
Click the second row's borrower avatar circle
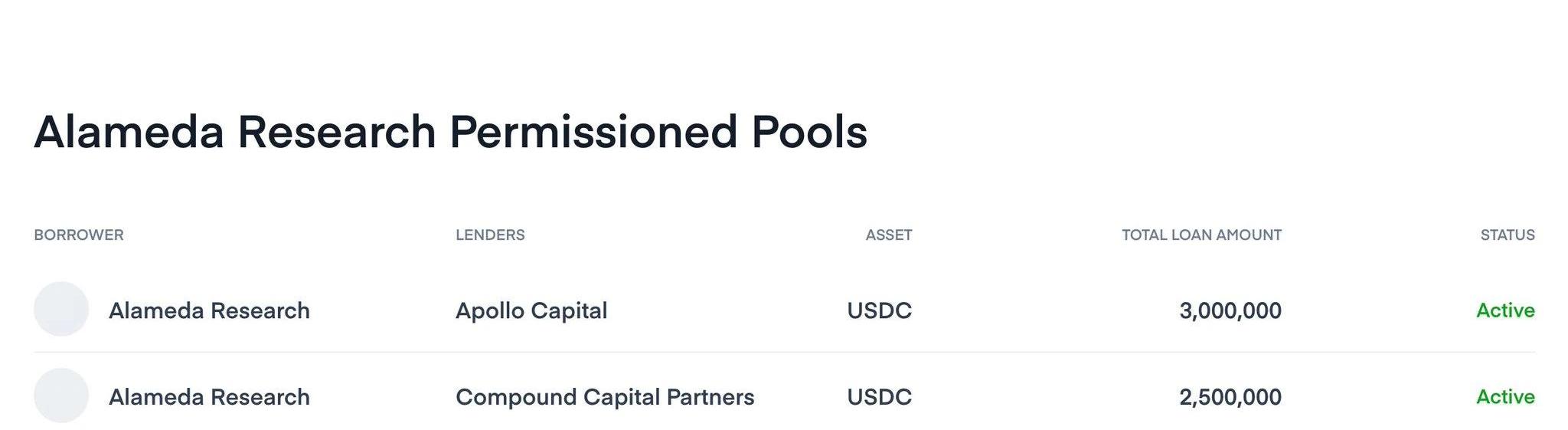coord(61,396)
